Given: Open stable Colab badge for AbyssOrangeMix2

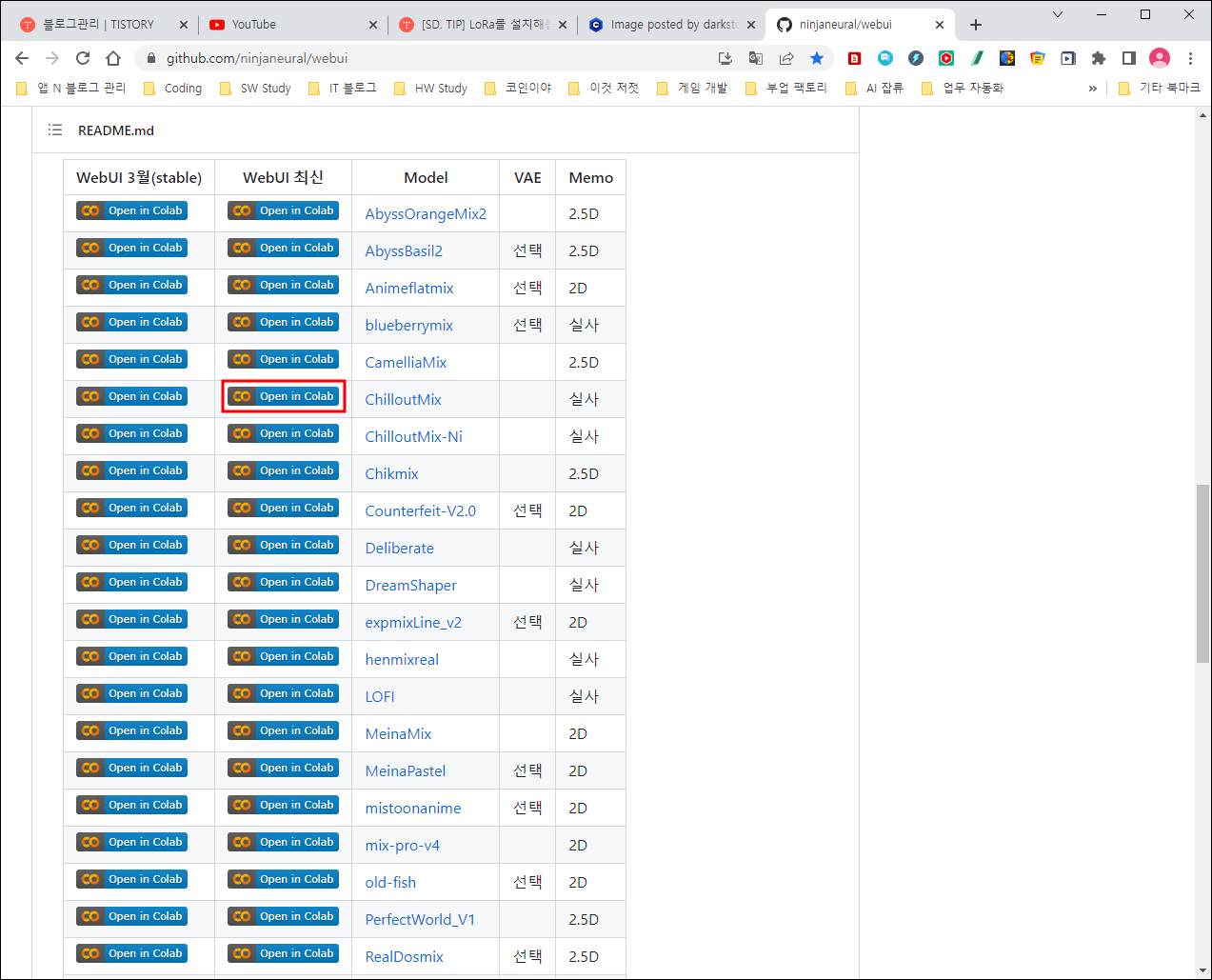Looking at the screenshot, I should (131, 210).
